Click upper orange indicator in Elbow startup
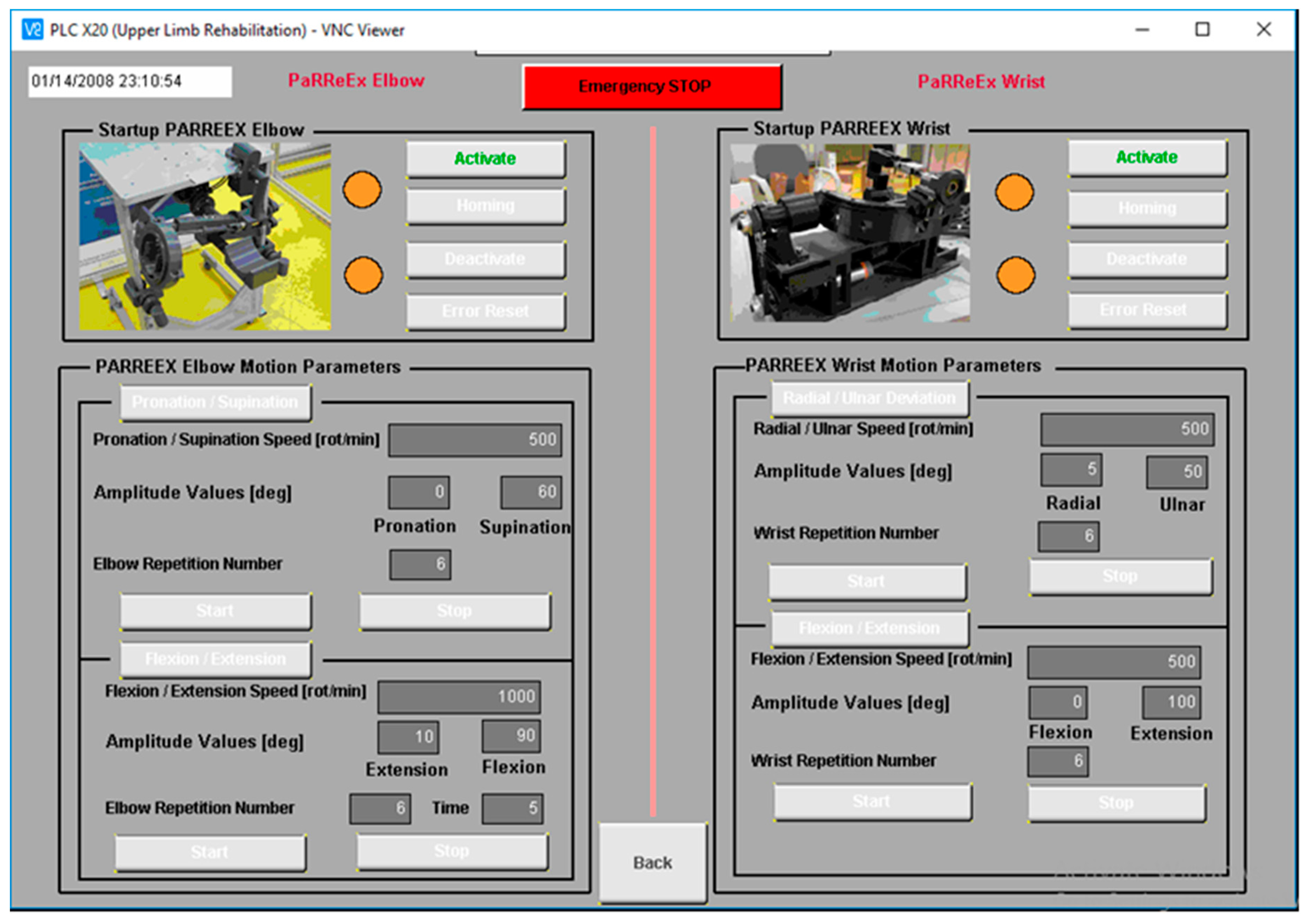This screenshot has height=924, width=1308. 362,190
